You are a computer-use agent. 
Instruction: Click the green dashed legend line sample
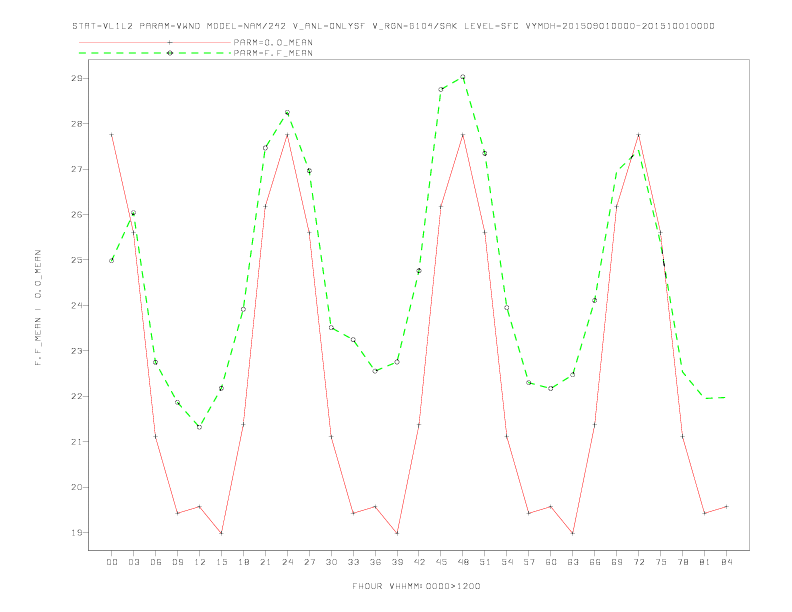click(x=155, y=53)
